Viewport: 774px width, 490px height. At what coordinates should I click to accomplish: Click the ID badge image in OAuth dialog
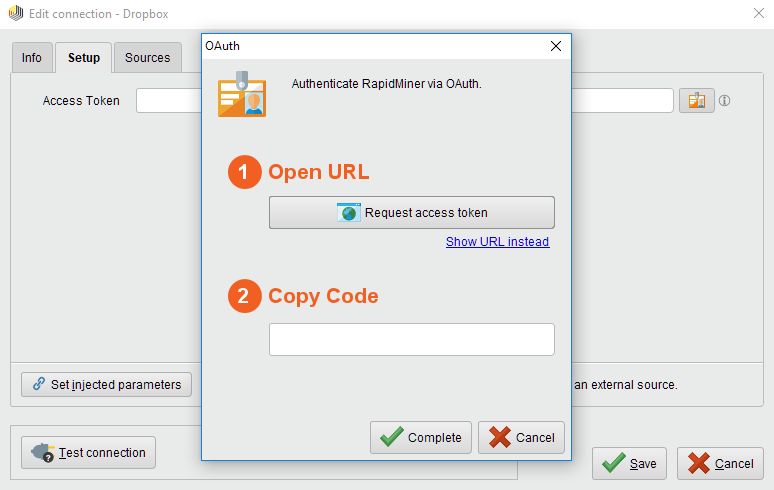(242, 95)
